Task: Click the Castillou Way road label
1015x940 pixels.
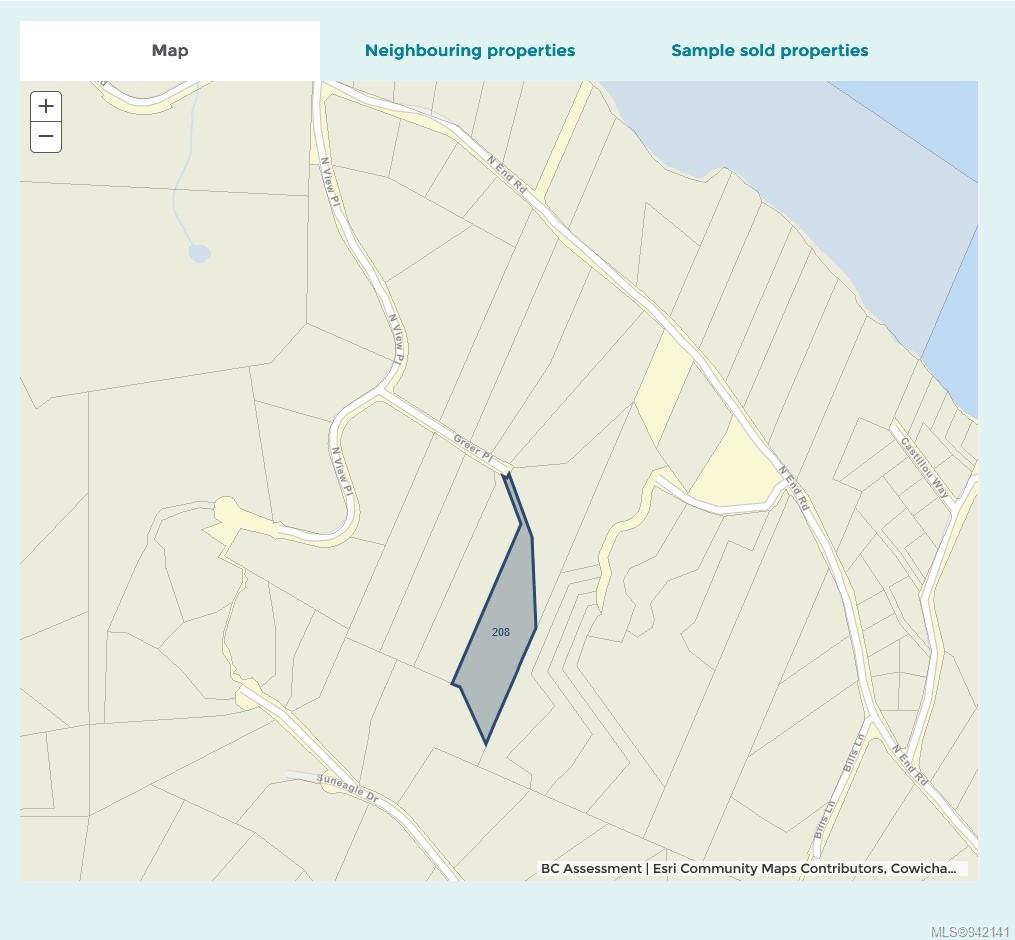Action: pos(924,467)
